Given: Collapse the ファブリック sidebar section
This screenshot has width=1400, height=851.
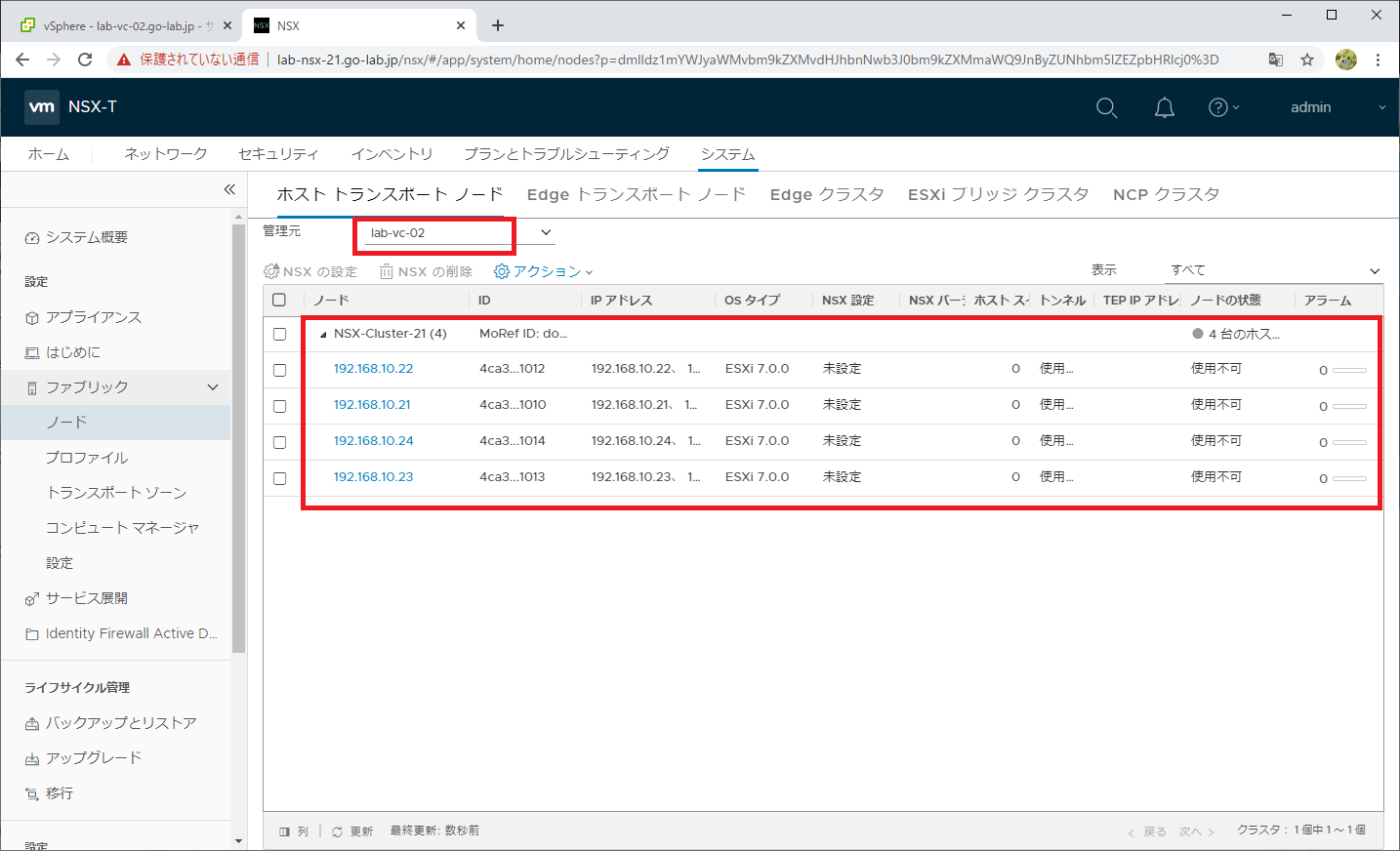Looking at the screenshot, I should pyautogui.click(x=213, y=387).
